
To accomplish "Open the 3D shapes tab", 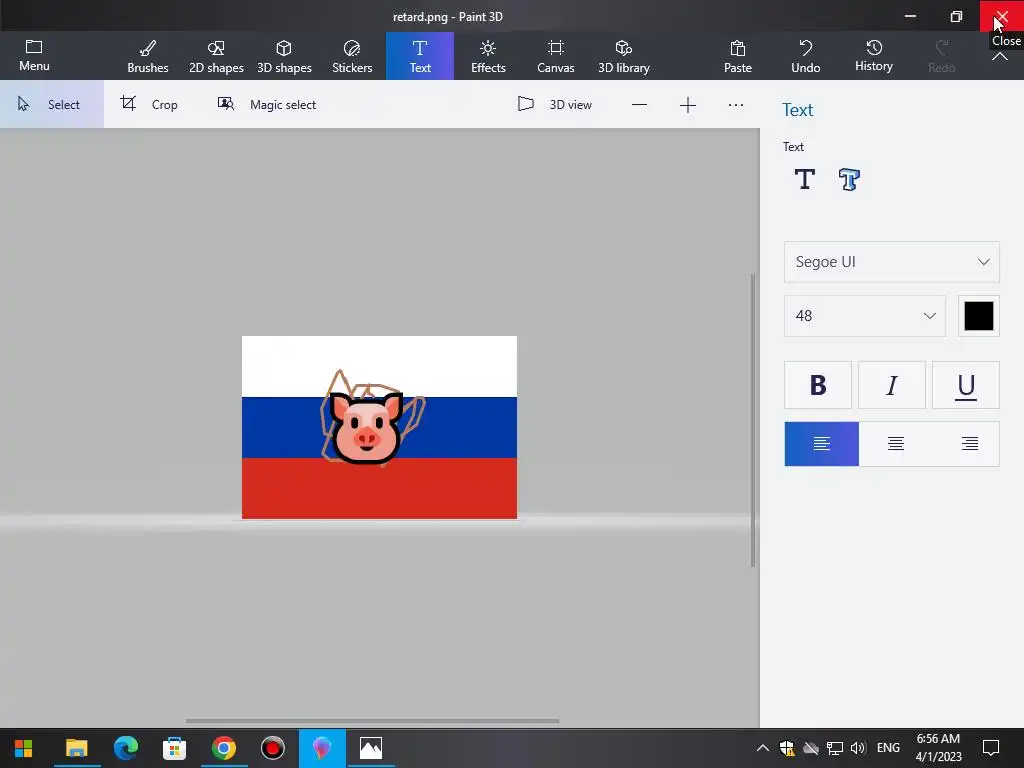I will tap(284, 56).
